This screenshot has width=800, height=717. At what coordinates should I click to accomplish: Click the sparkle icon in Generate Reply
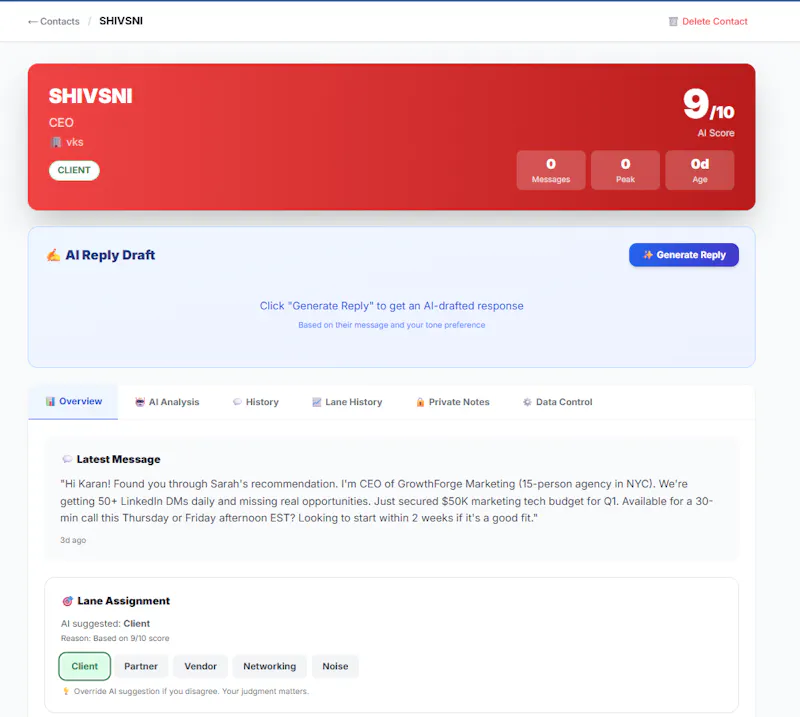[x=648, y=255]
